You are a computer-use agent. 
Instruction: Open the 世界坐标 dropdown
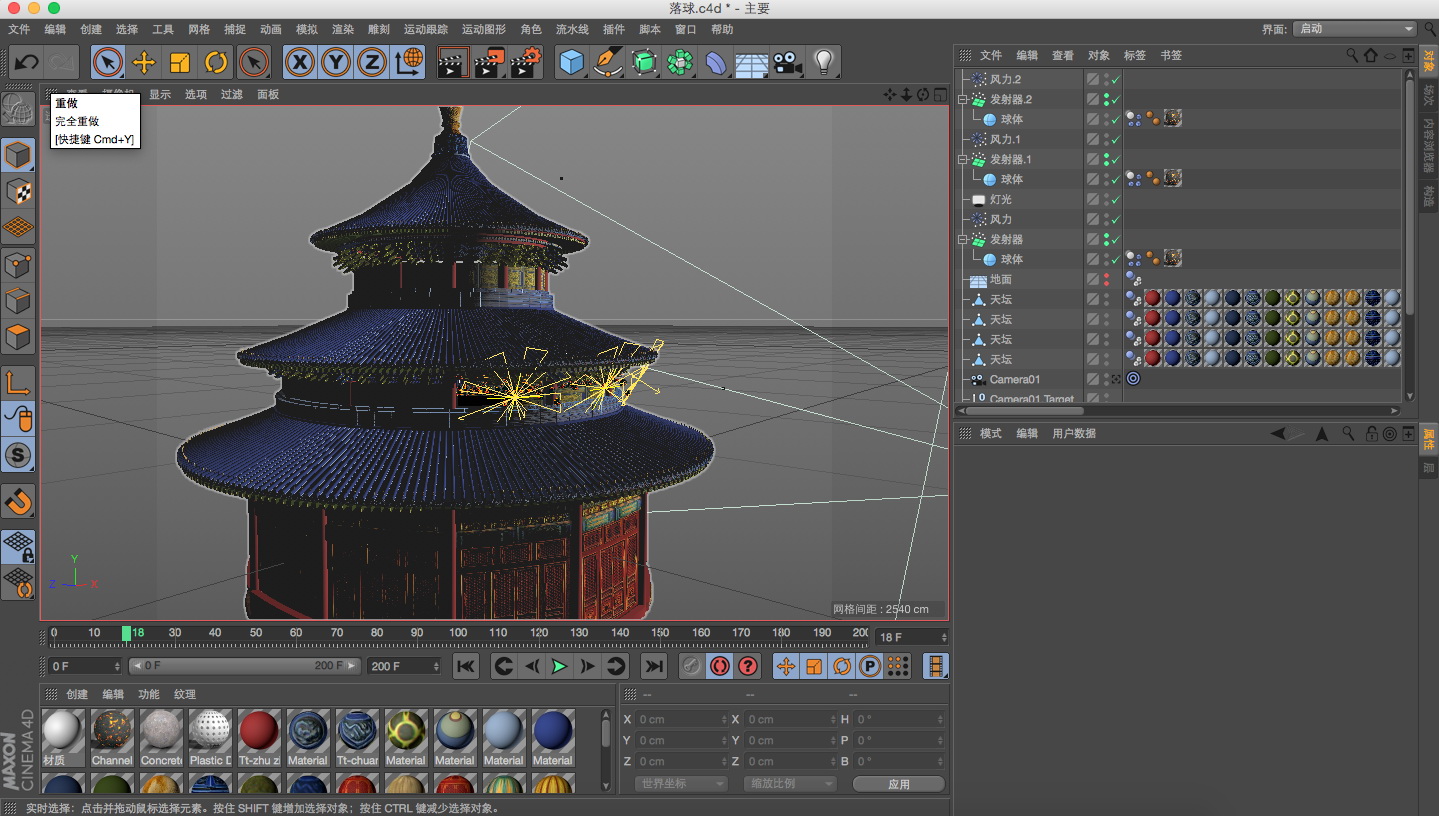681,784
